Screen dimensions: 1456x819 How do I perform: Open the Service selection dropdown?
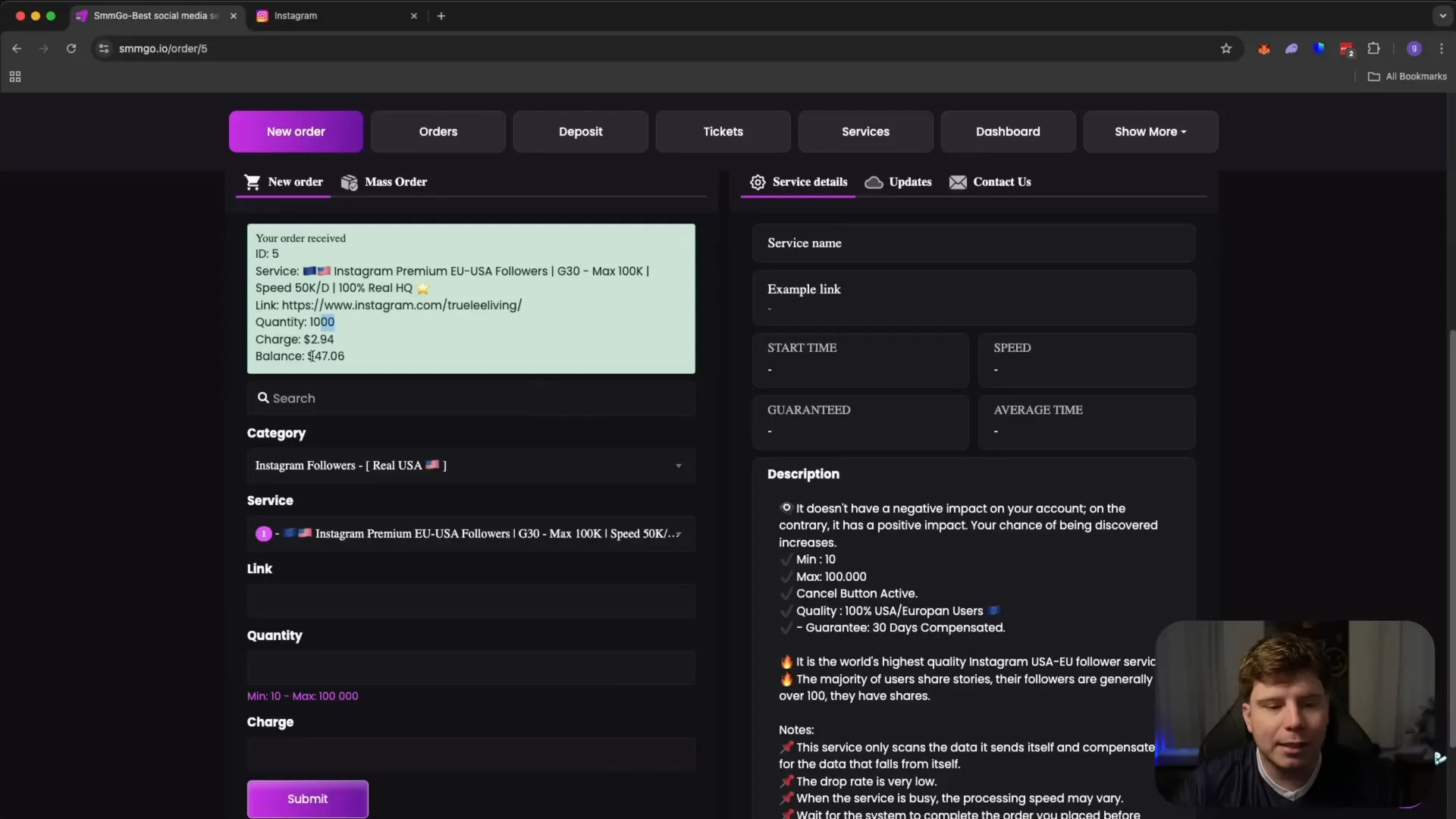[470, 534]
